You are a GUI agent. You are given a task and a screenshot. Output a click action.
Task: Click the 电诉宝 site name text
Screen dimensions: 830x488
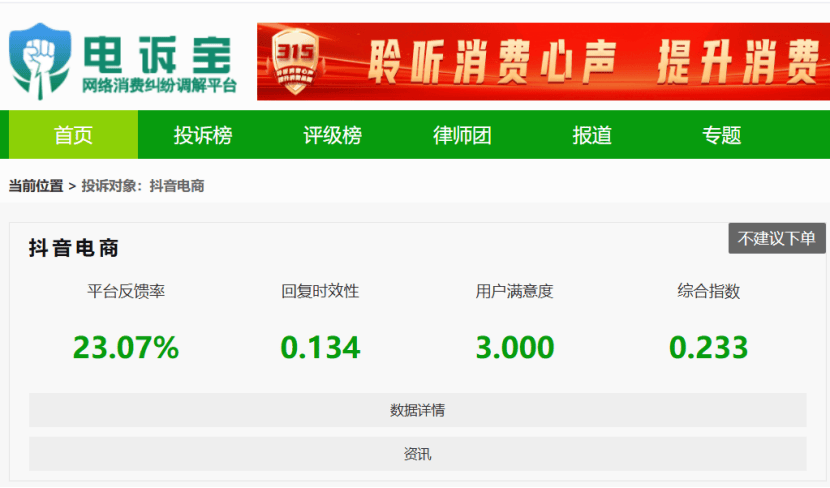pos(158,55)
